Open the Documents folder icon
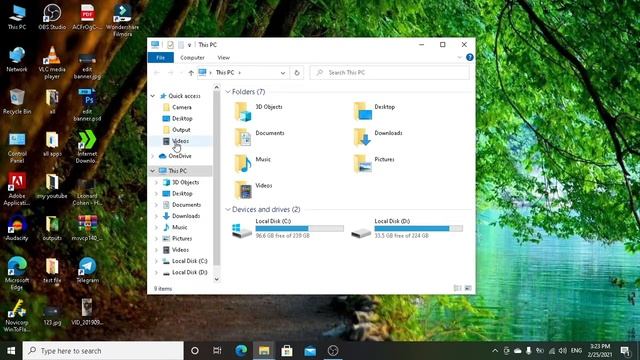 click(243, 138)
